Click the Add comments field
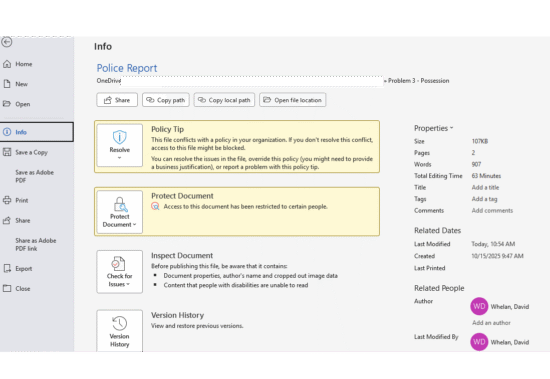Image resolution: width=550 pixels, height=379 pixels. (x=492, y=211)
